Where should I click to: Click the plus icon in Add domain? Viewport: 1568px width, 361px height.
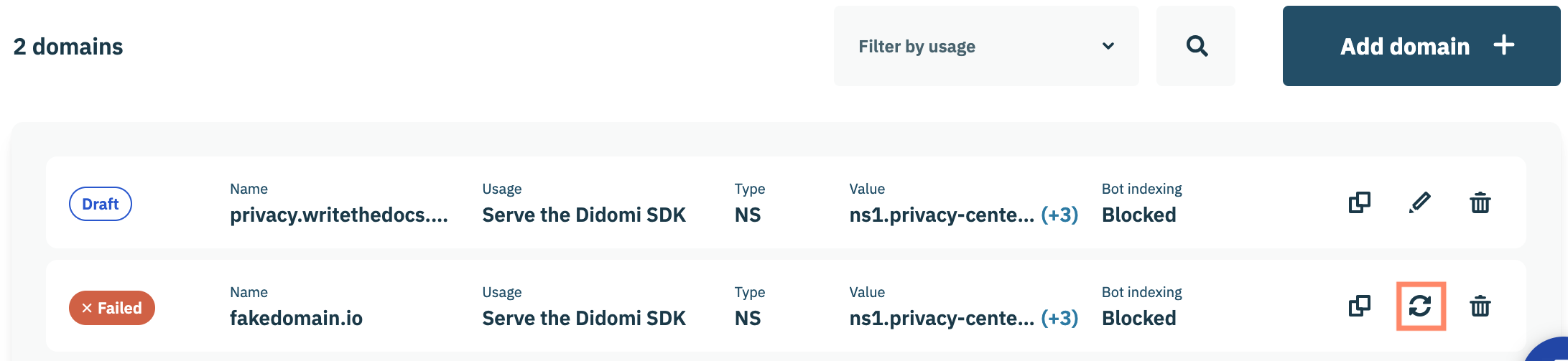click(x=1503, y=45)
